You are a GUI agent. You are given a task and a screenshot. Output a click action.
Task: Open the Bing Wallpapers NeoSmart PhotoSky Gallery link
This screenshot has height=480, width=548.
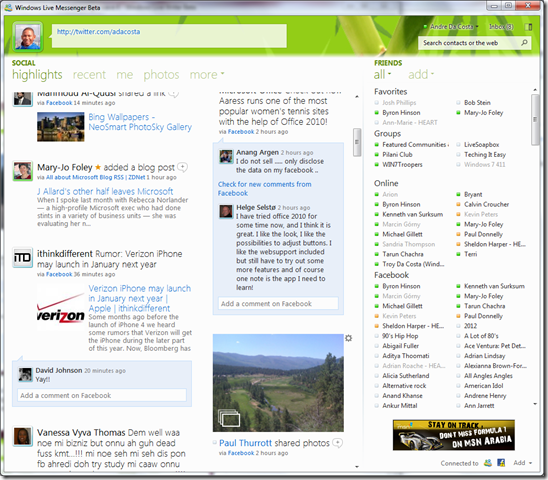(140, 122)
